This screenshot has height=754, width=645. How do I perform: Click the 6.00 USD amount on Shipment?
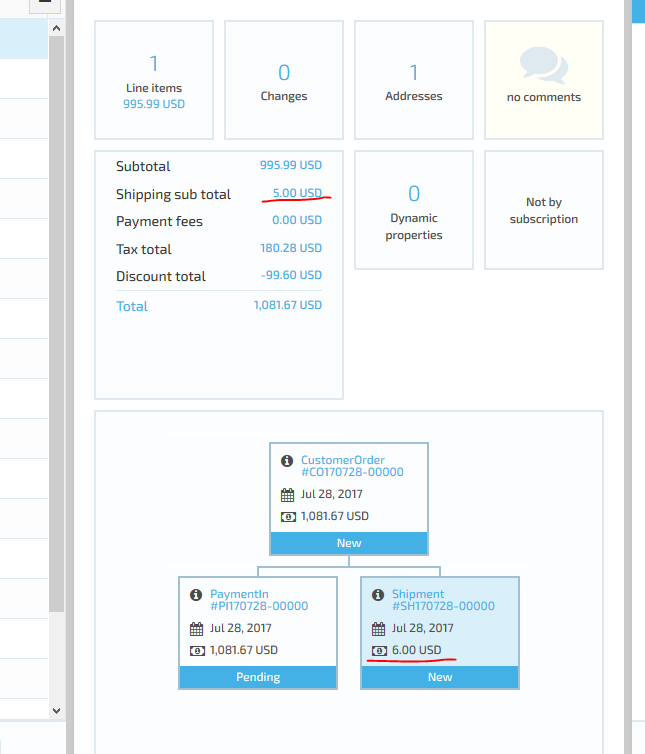417,650
